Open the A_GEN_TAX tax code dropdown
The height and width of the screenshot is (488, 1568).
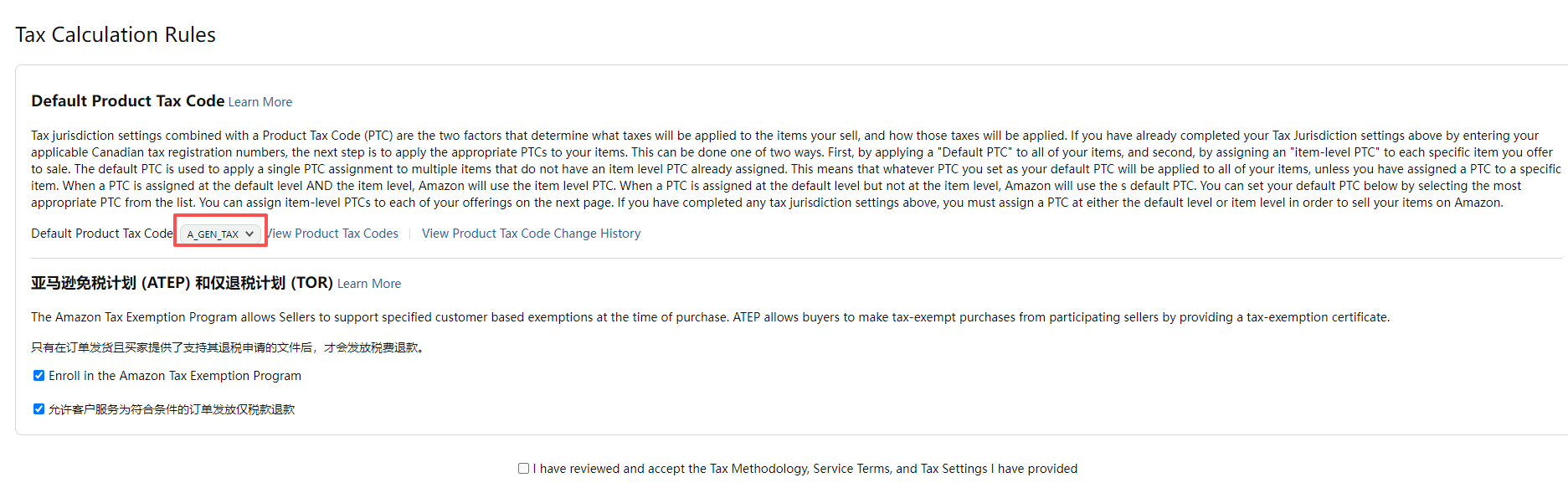[x=220, y=234]
